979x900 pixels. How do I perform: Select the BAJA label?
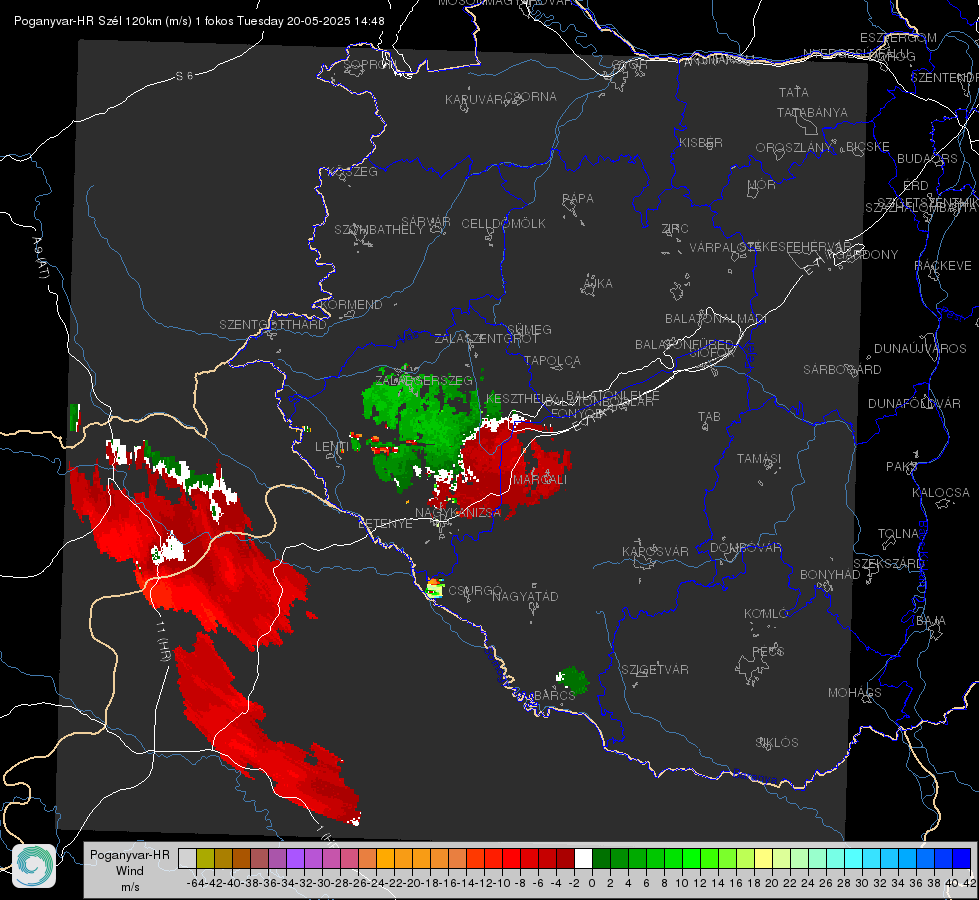tap(931, 621)
